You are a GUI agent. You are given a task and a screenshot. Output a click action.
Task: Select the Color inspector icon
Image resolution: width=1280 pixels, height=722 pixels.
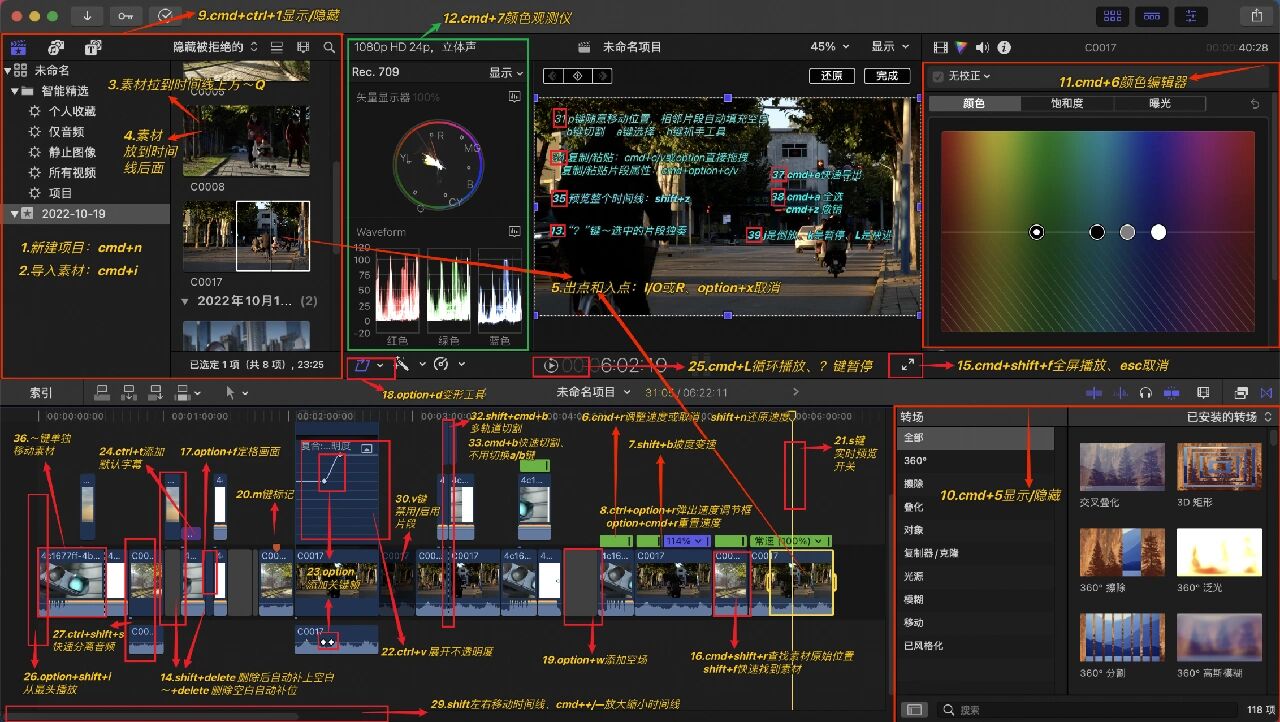tap(961, 47)
